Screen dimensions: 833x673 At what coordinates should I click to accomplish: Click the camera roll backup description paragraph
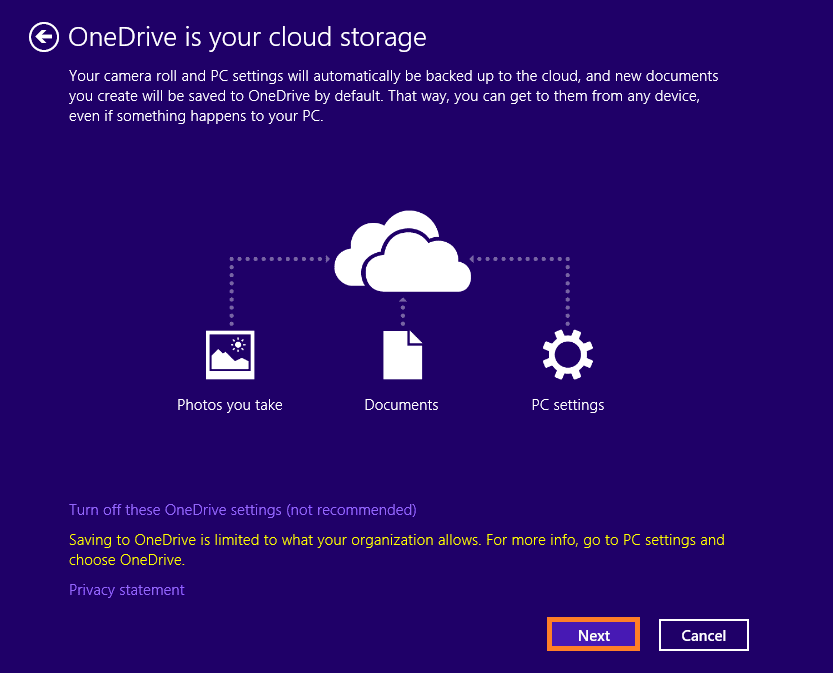pyautogui.click(x=394, y=96)
